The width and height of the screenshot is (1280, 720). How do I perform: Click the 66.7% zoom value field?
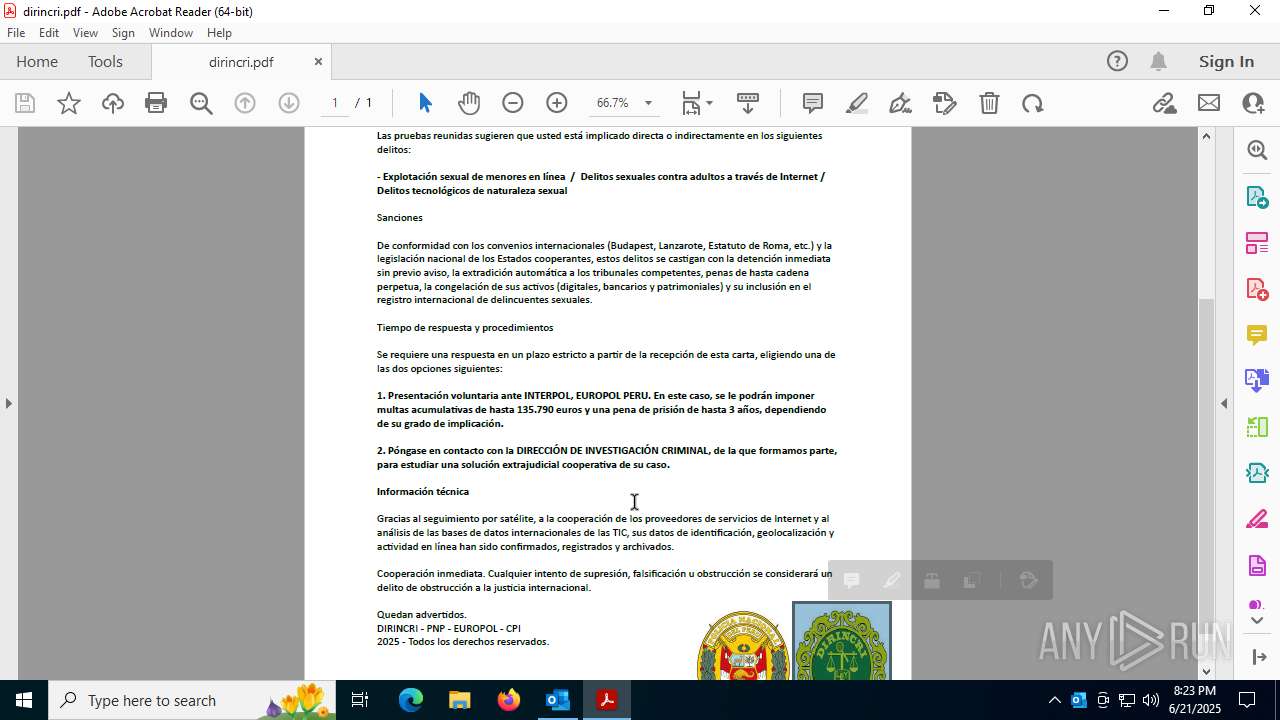pos(613,103)
